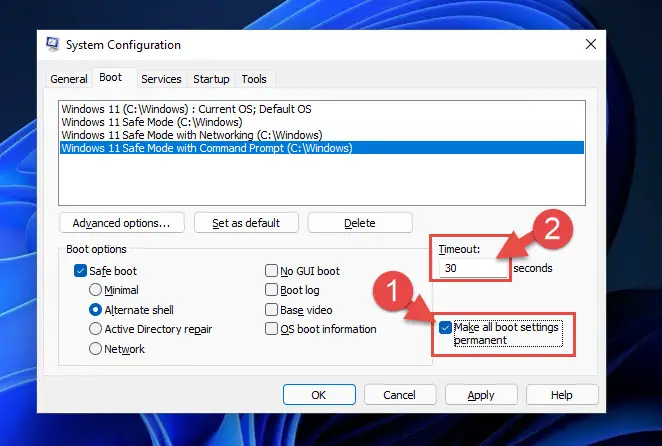Viewport: 662px width, 446px height.
Task: Confirm with the OK button
Action: 319,394
